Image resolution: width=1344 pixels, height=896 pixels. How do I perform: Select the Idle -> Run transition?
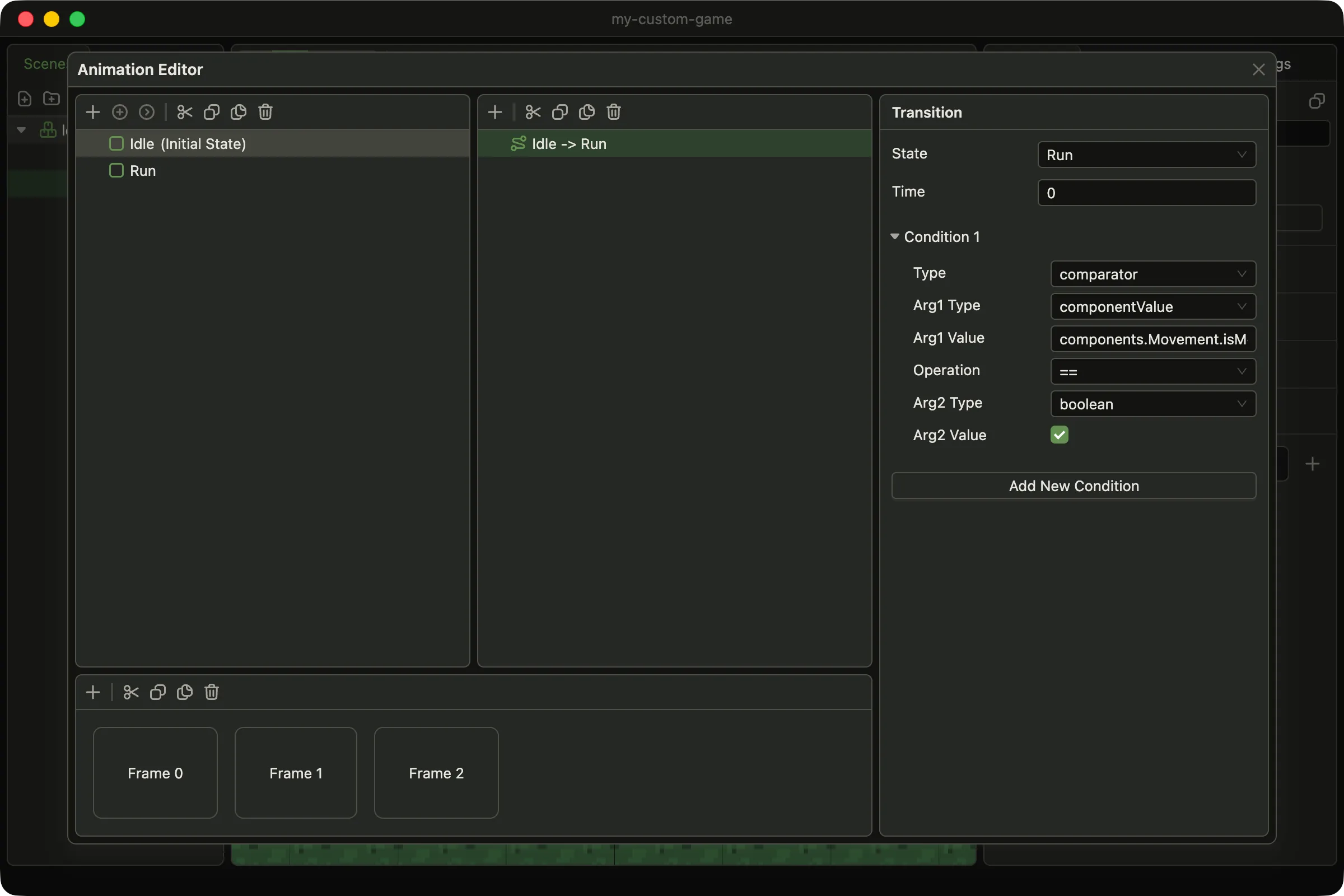coord(674,143)
